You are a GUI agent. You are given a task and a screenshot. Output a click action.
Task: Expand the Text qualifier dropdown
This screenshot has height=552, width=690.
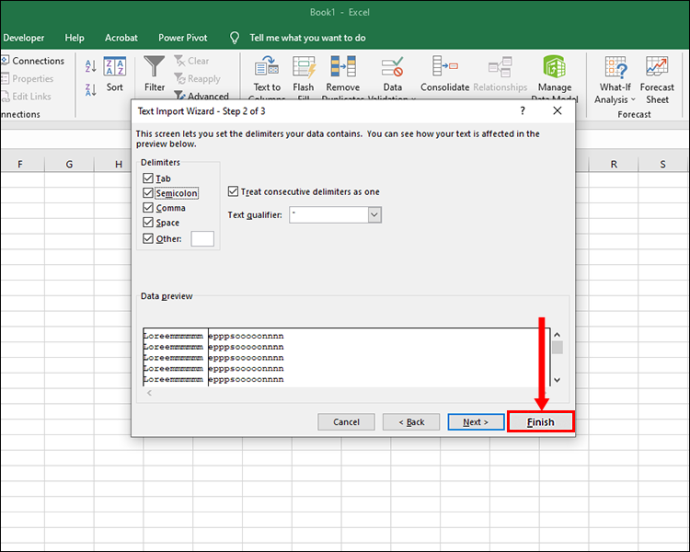(x=374, y=215)
